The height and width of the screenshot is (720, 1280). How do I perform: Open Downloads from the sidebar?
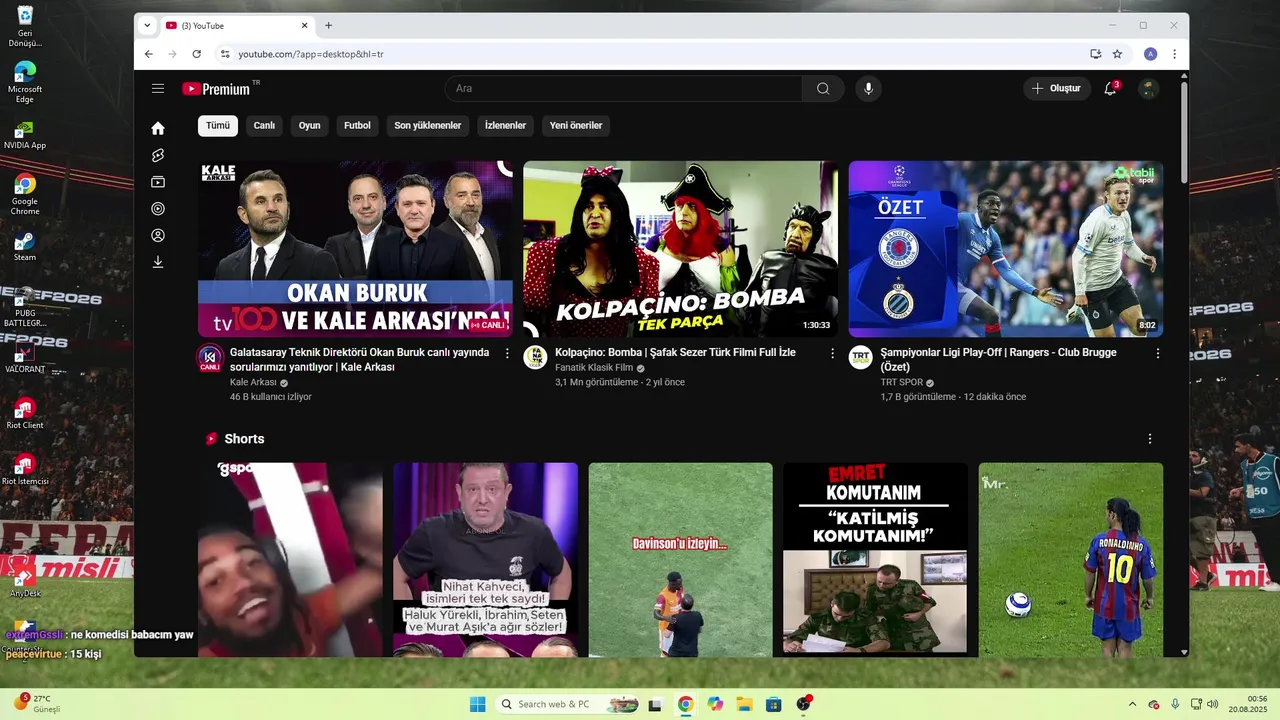coord(158,262)
